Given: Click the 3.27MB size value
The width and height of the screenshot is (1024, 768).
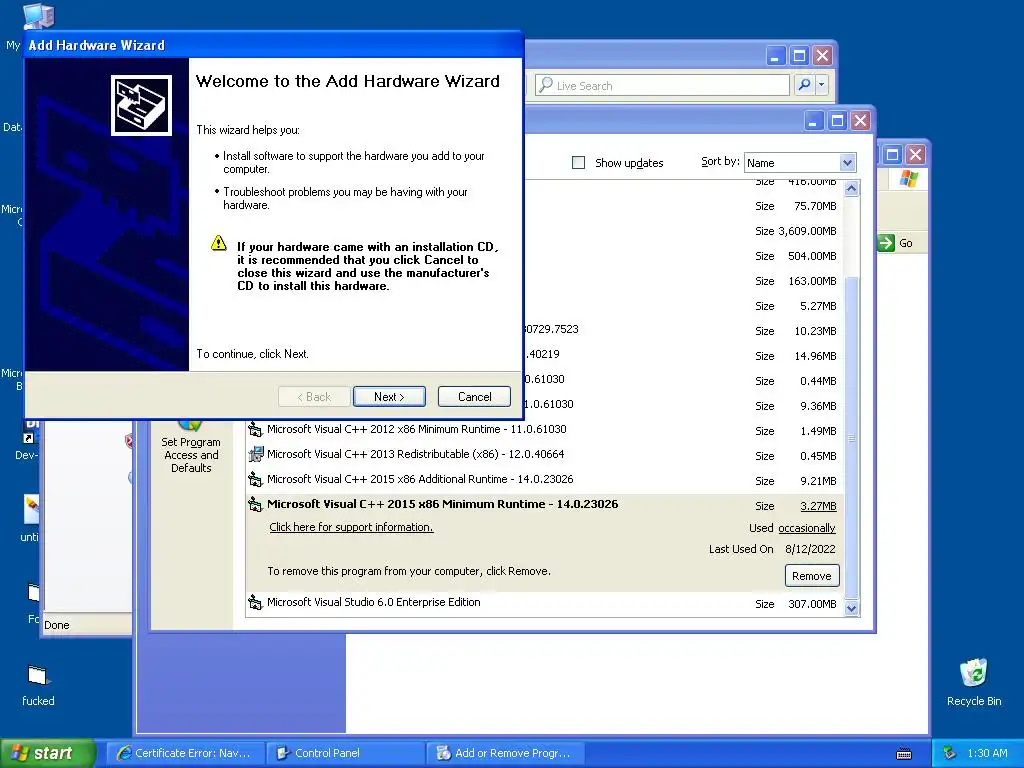Looking at the screenshot, I should click(818, 506).
